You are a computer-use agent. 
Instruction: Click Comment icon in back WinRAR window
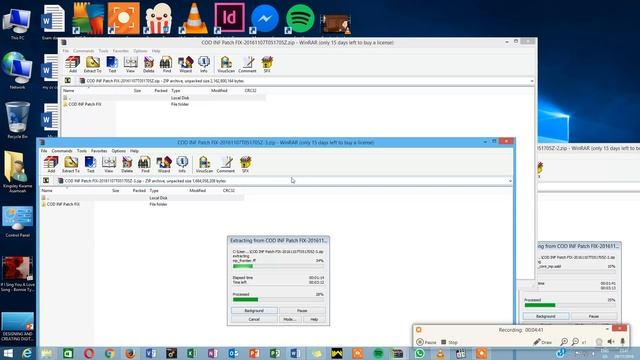coord(247,64)
